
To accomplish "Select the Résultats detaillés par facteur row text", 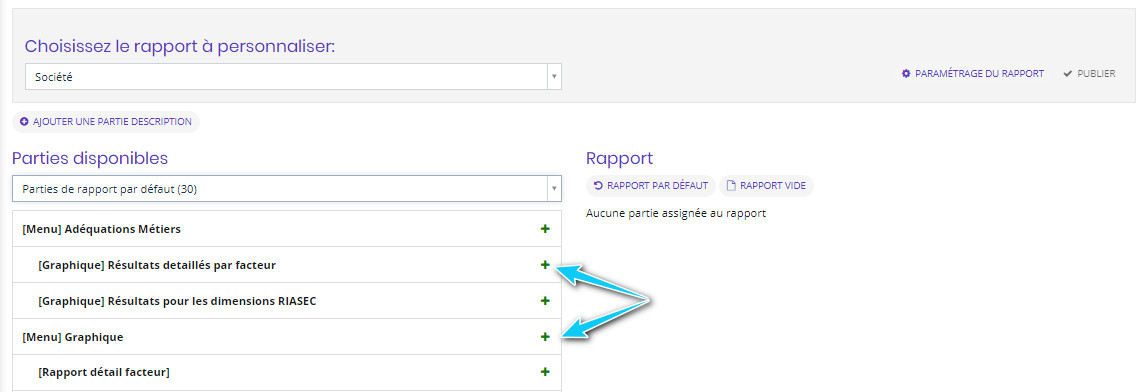I will (x=157, y=265).
